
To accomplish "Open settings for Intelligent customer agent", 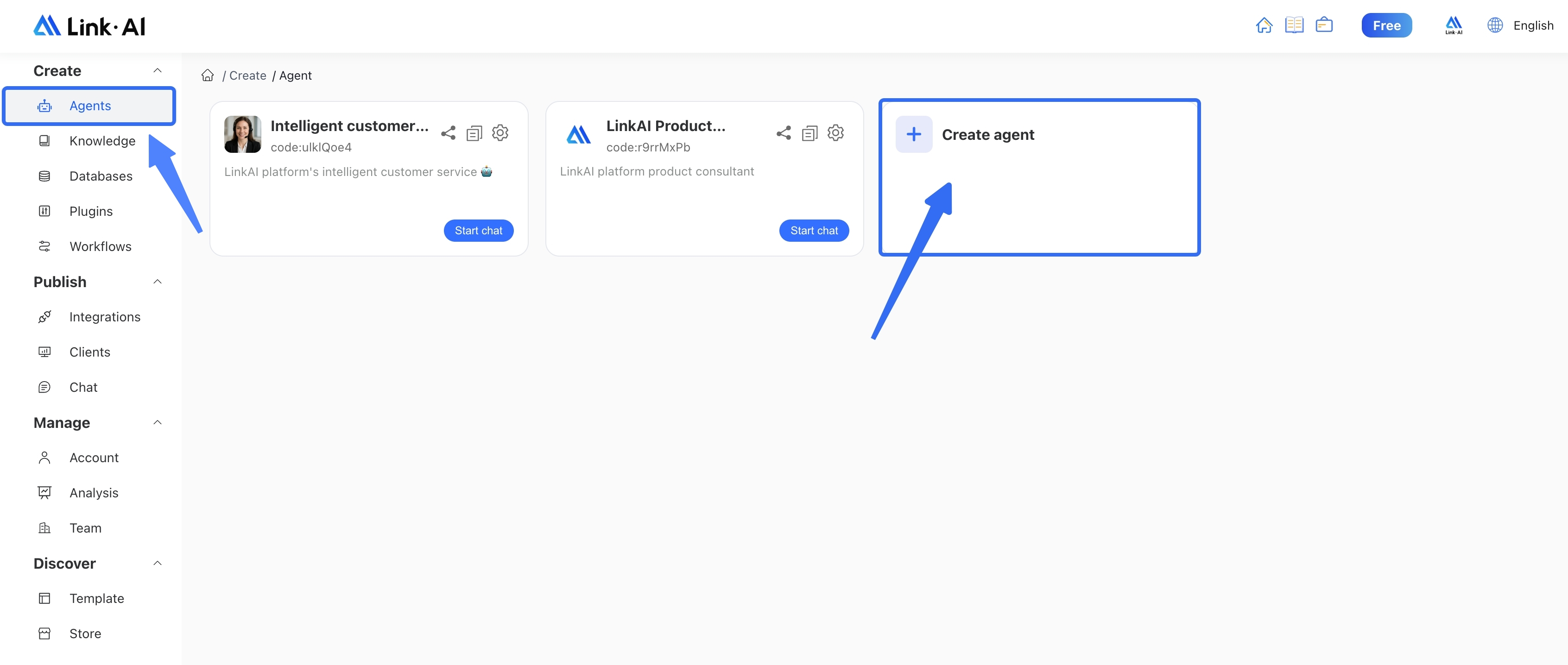I will pyautogui.click(x=500, y=132).
